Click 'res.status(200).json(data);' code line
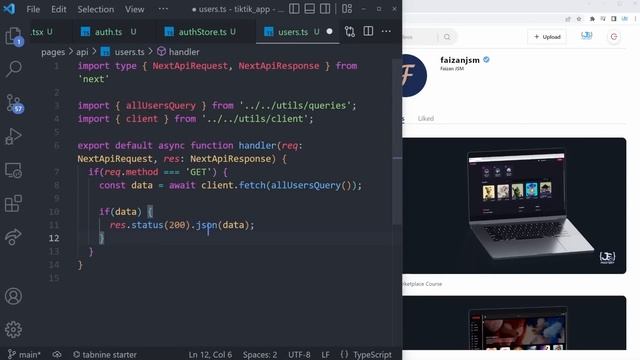The height and width of the screenshot is (360, 640). [182, 225]
